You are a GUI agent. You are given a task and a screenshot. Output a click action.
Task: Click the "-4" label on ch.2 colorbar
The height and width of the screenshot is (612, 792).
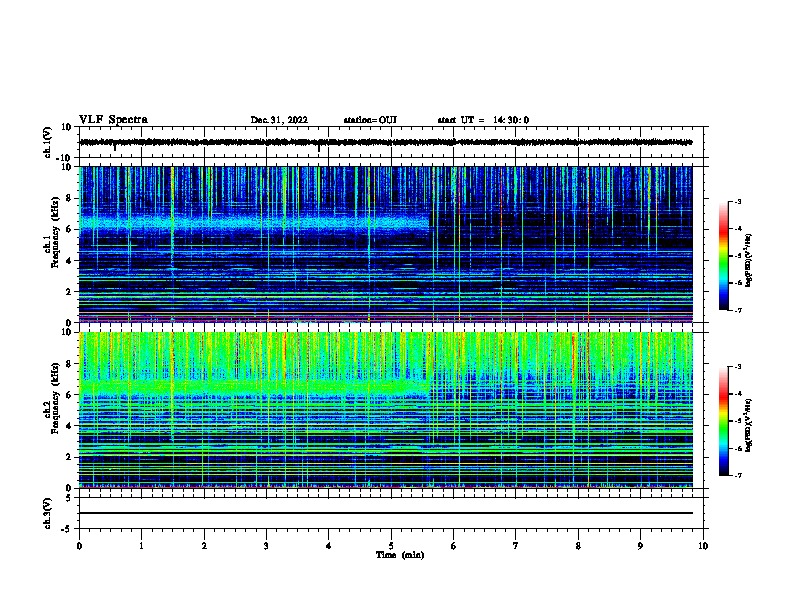[738, 394]
